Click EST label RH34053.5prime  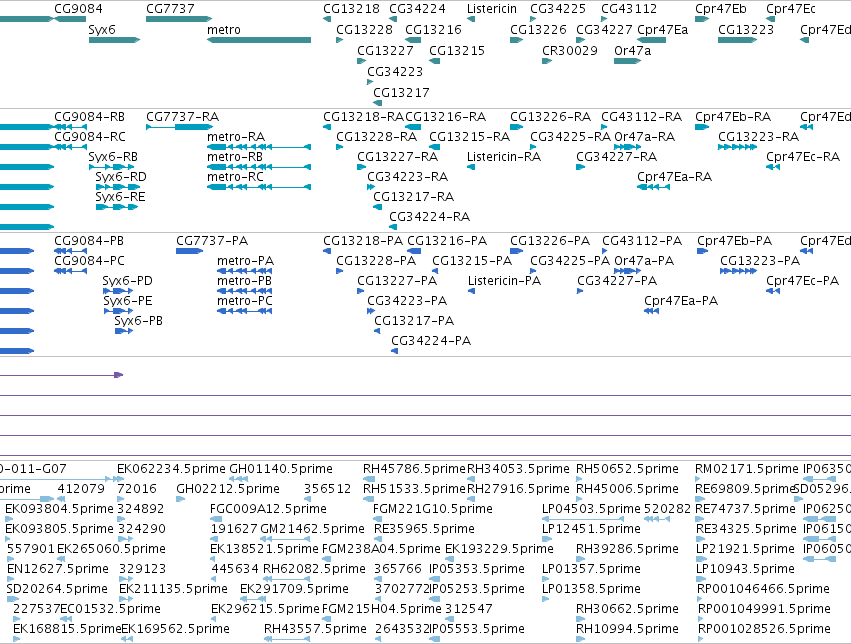(518, 469)
